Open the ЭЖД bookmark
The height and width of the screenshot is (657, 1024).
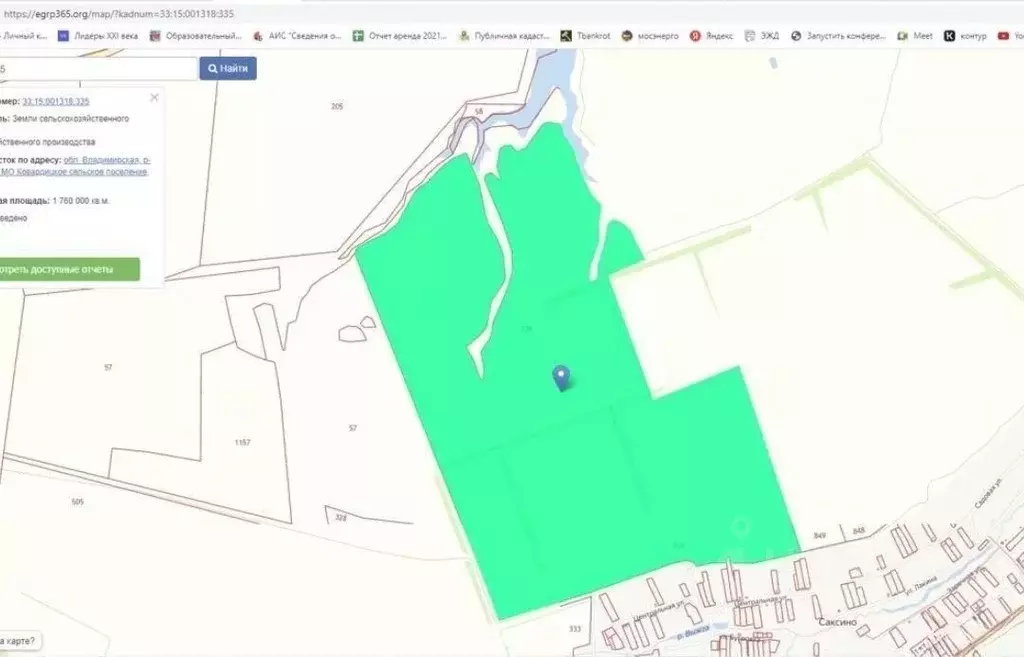(762, 36)
